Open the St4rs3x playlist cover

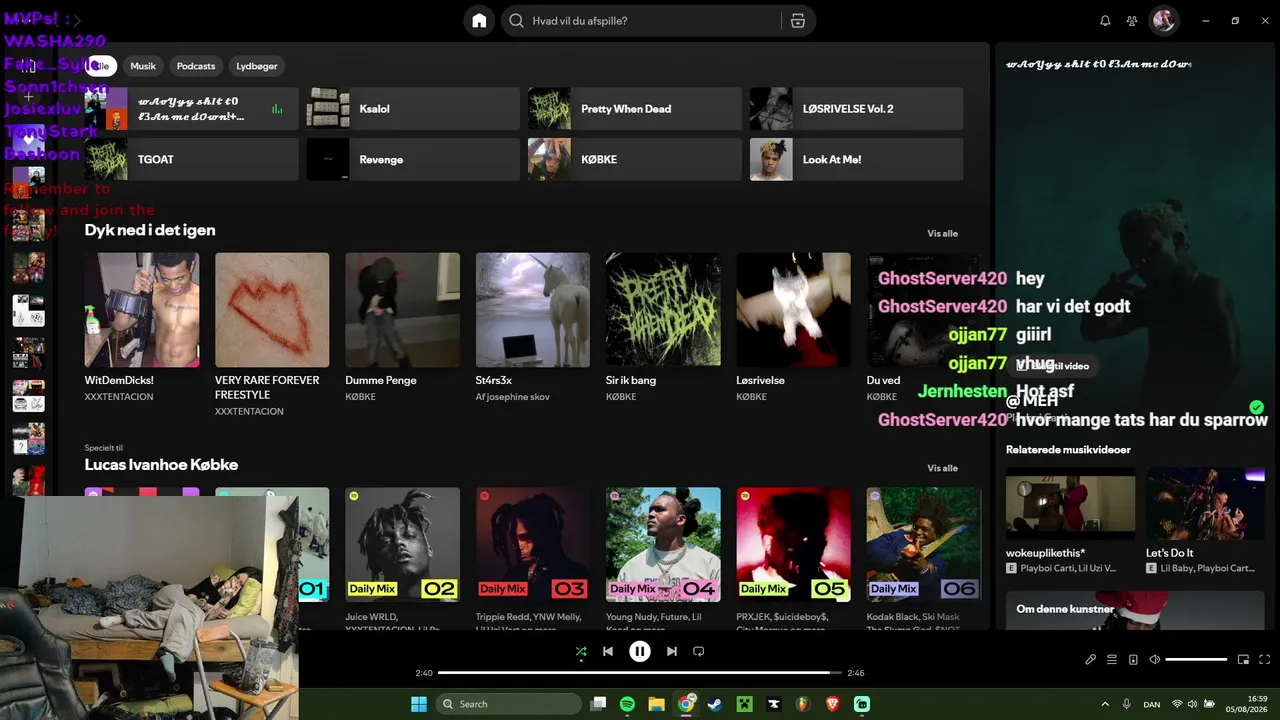(533, 310)
